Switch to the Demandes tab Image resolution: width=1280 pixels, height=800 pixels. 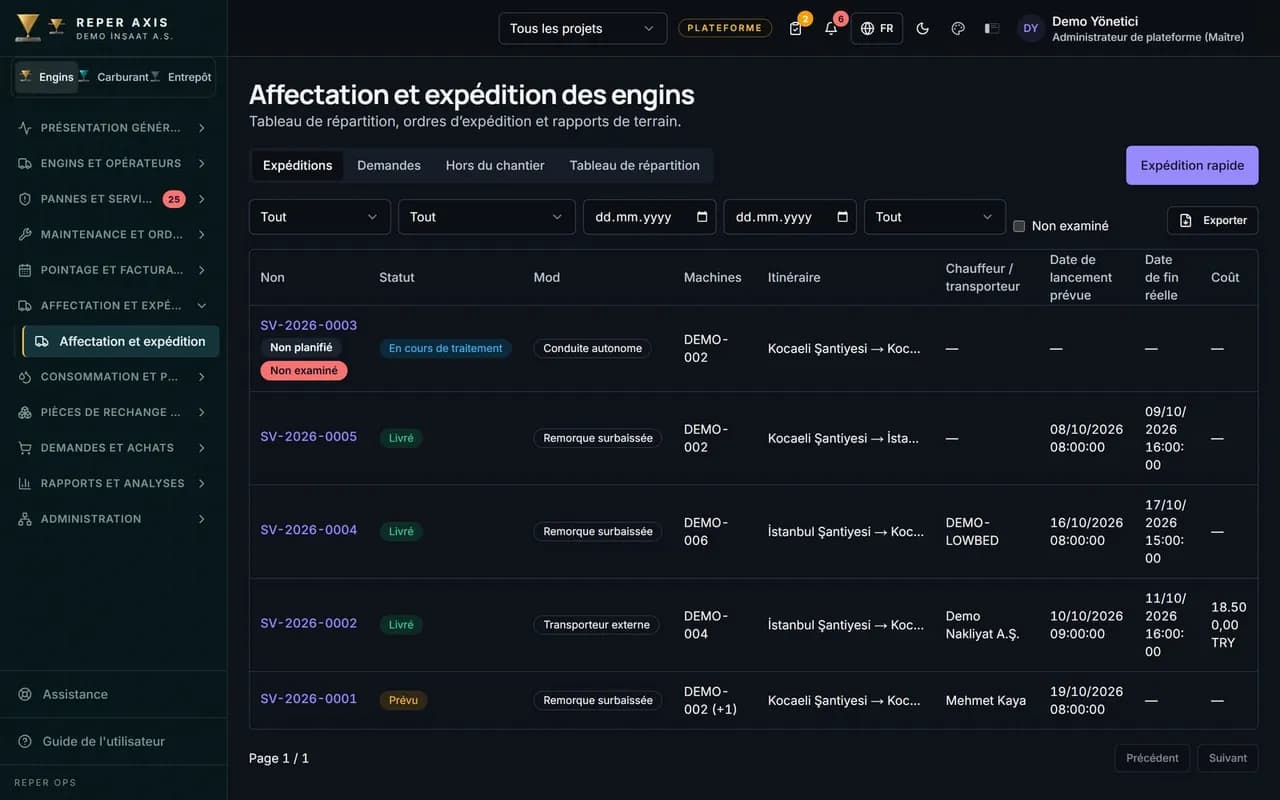pyautogui.click(x=389, y=165)
